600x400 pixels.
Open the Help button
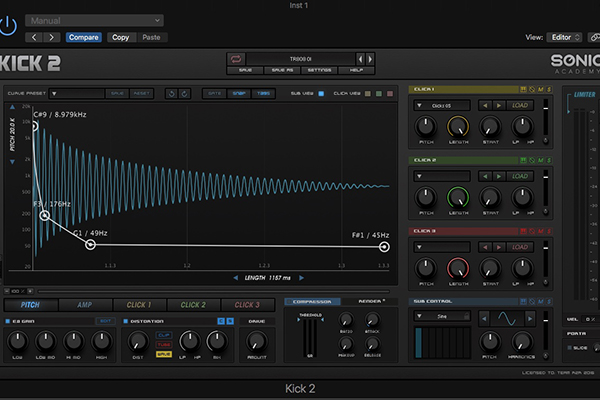click(x=356, y=70)
